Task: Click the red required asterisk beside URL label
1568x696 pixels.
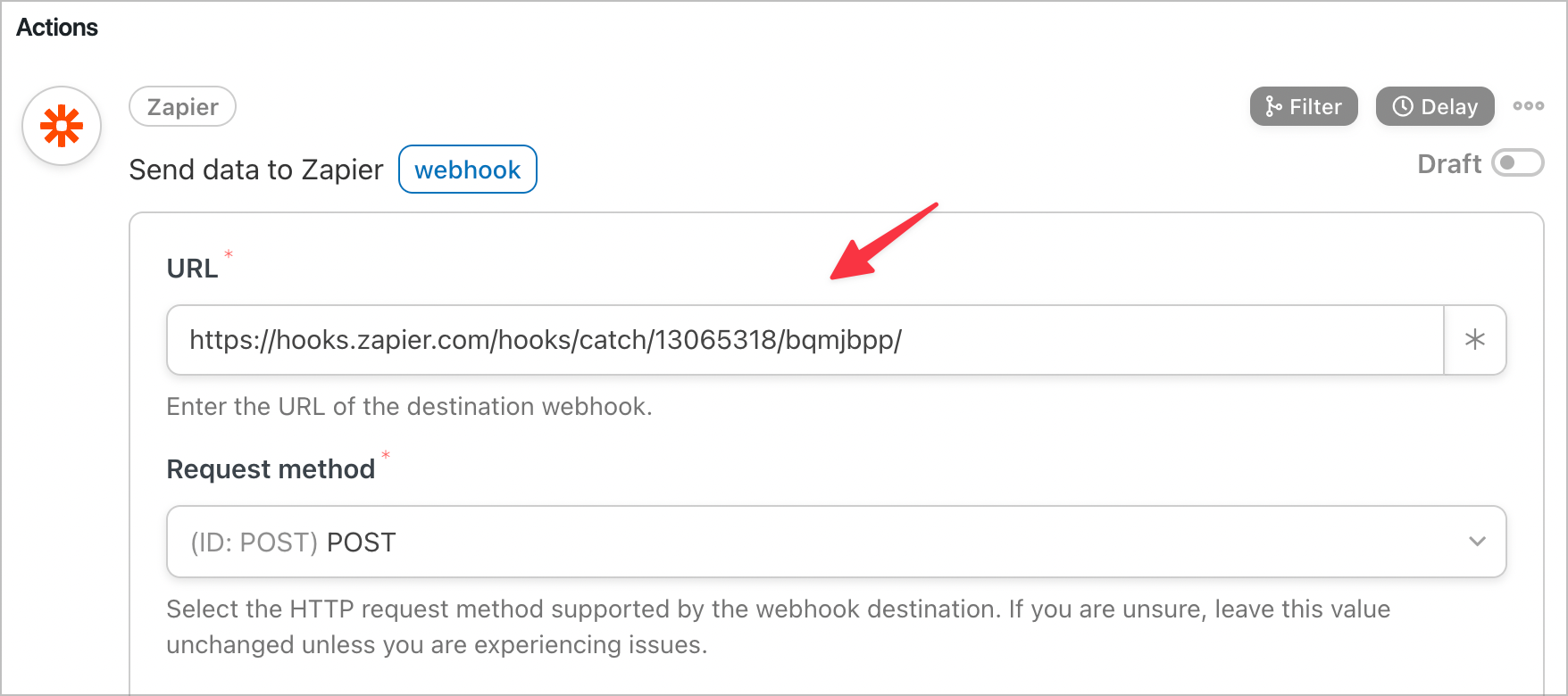Action: (229, 254)
